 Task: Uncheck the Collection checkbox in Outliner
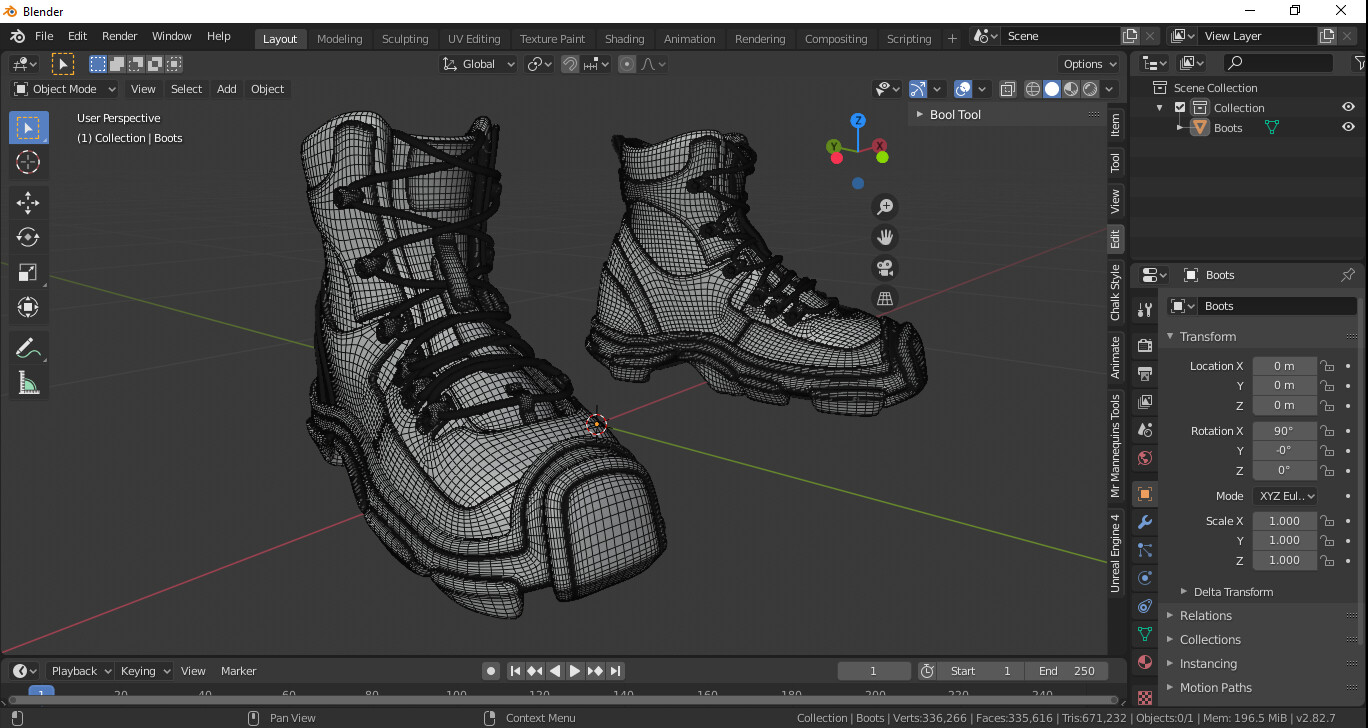pos(1180,107)
